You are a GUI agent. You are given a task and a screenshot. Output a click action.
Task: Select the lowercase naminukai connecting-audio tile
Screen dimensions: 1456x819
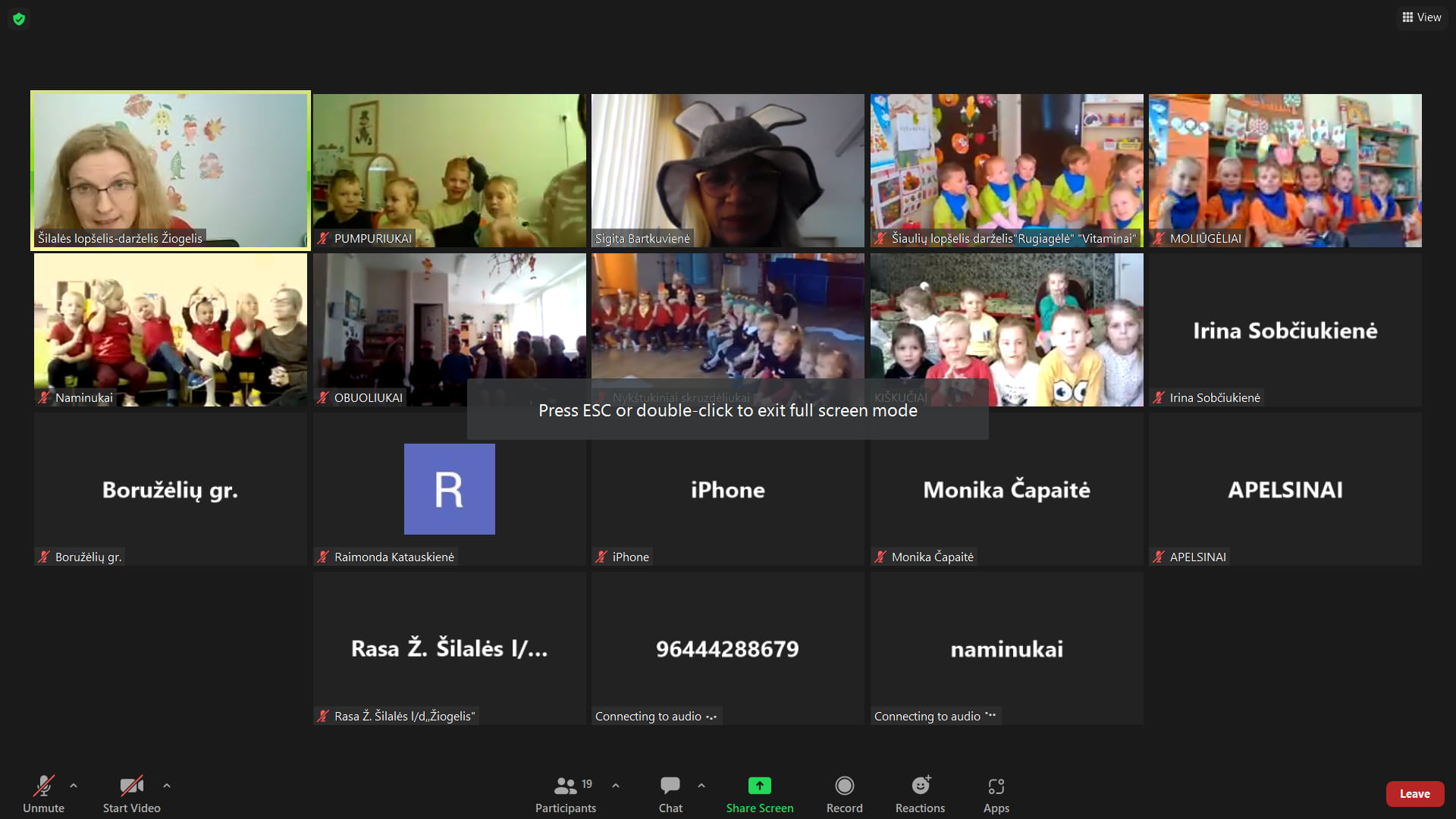(x=1006, y=648)
